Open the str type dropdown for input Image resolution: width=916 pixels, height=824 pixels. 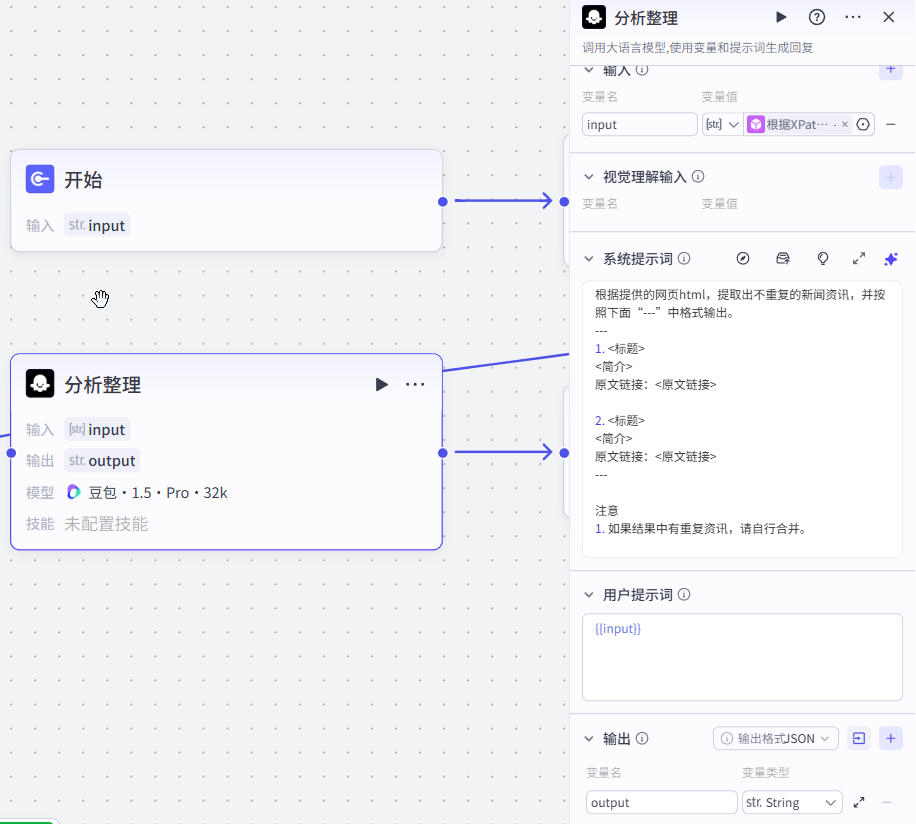(x=723, y=124)
